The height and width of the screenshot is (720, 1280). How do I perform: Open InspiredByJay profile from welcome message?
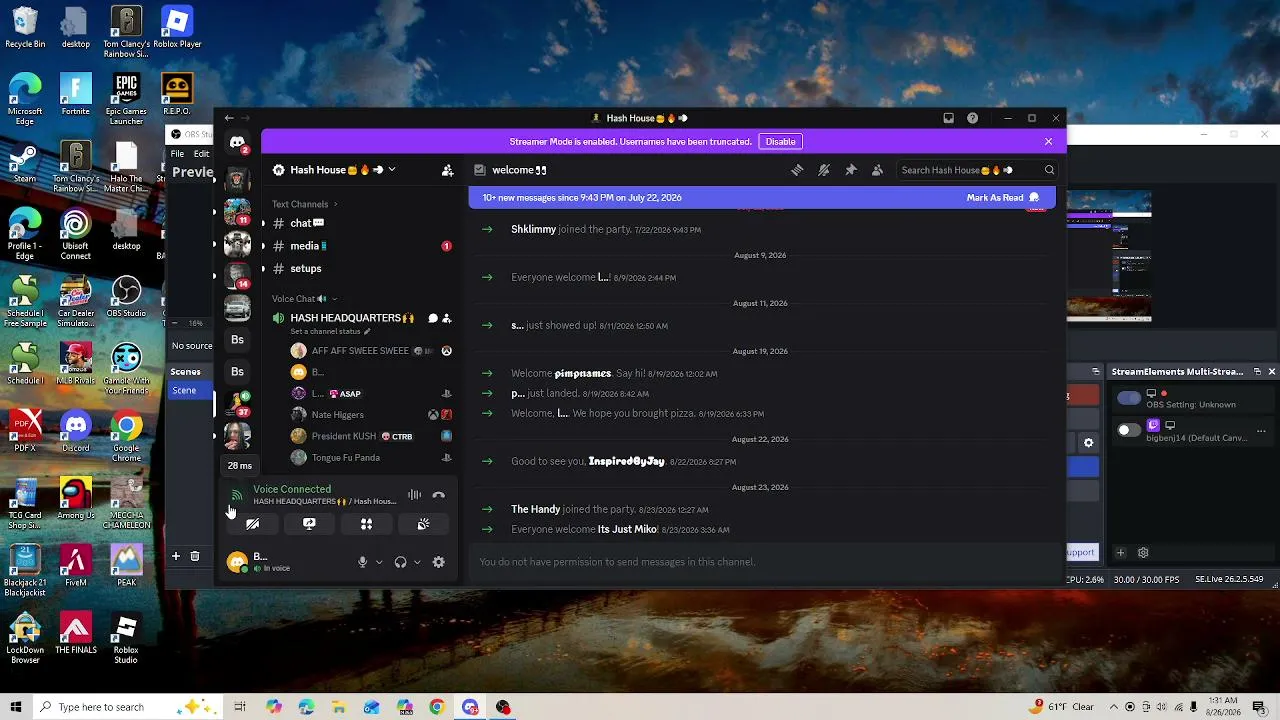tap(627, 462)
